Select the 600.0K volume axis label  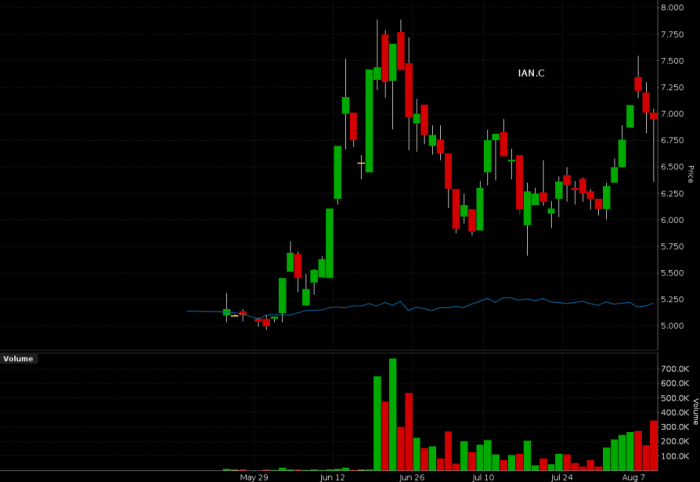(675, 383)
